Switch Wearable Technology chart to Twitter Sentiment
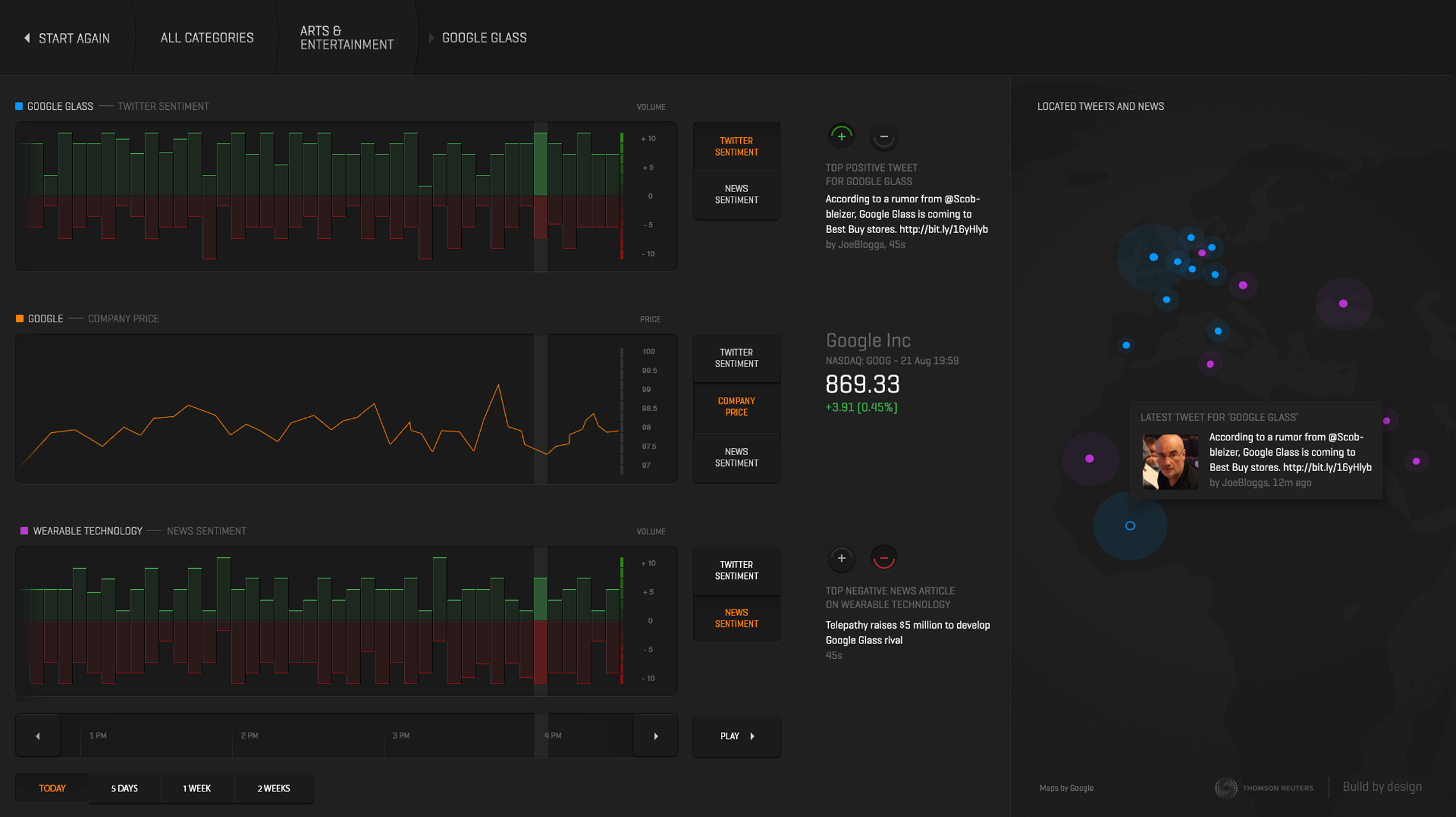The height and width of the screenshot is (817, 1456). 736,570
